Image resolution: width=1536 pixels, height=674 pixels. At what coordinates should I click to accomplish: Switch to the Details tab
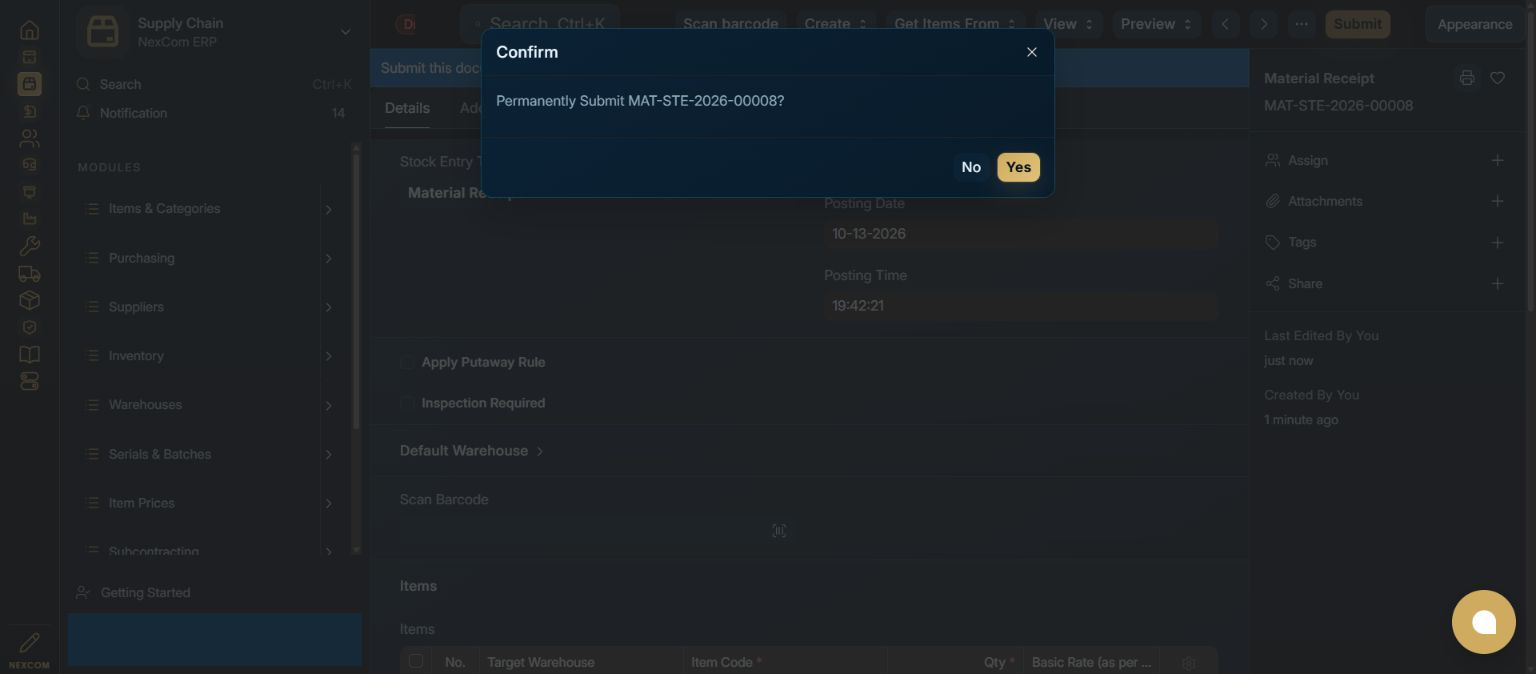[407, 108]
